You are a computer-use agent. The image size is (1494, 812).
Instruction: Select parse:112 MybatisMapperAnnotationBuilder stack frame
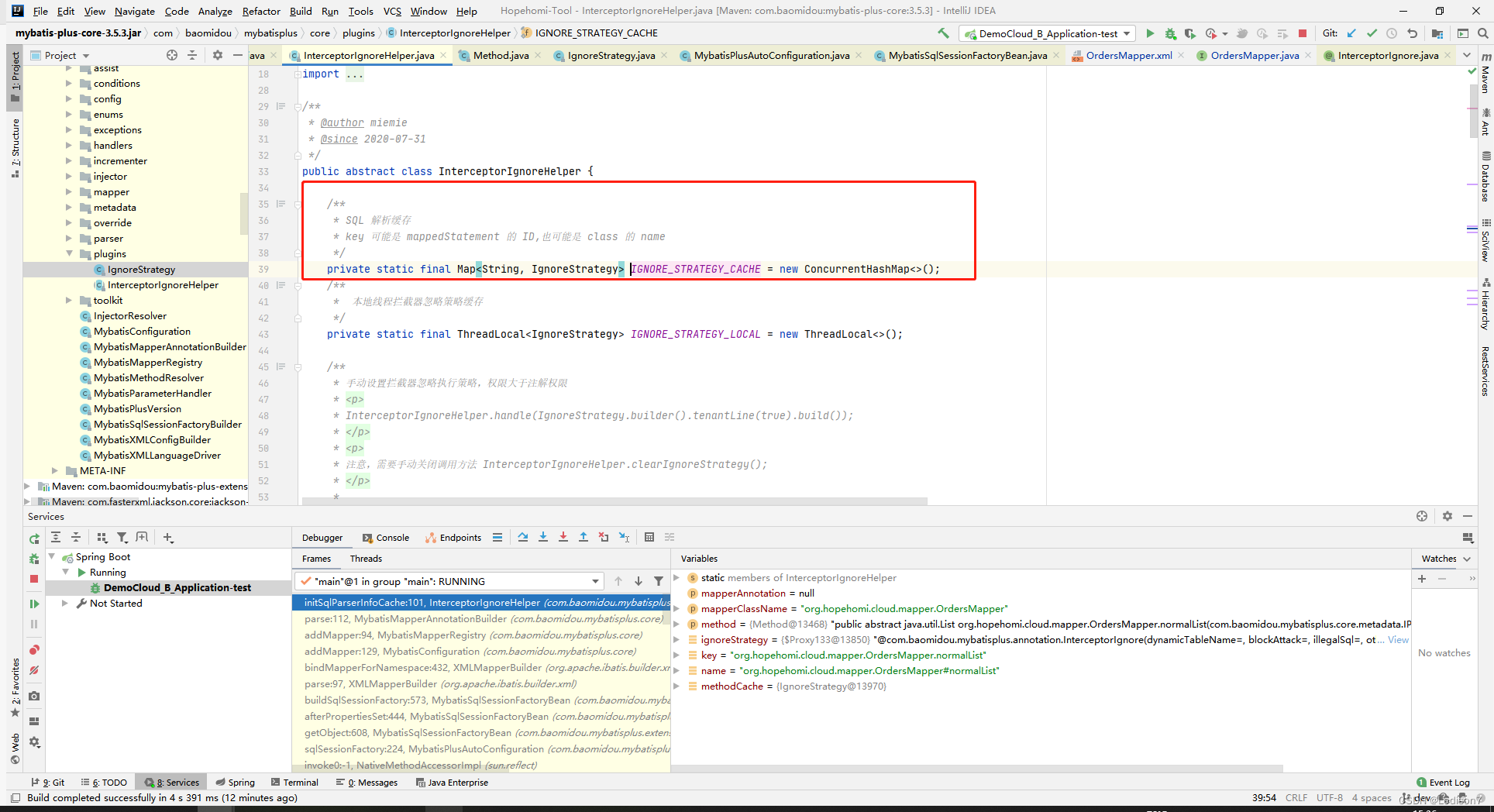(481, 618)
